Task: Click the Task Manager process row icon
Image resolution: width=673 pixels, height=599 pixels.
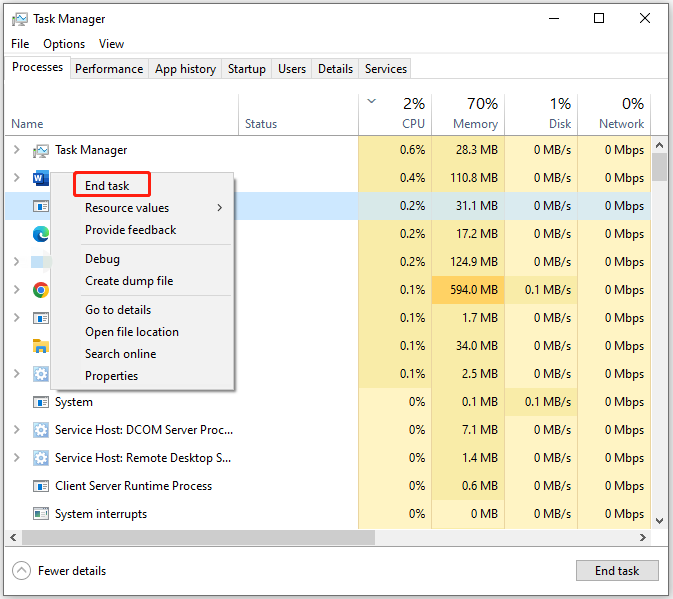Action: (41, 150)
